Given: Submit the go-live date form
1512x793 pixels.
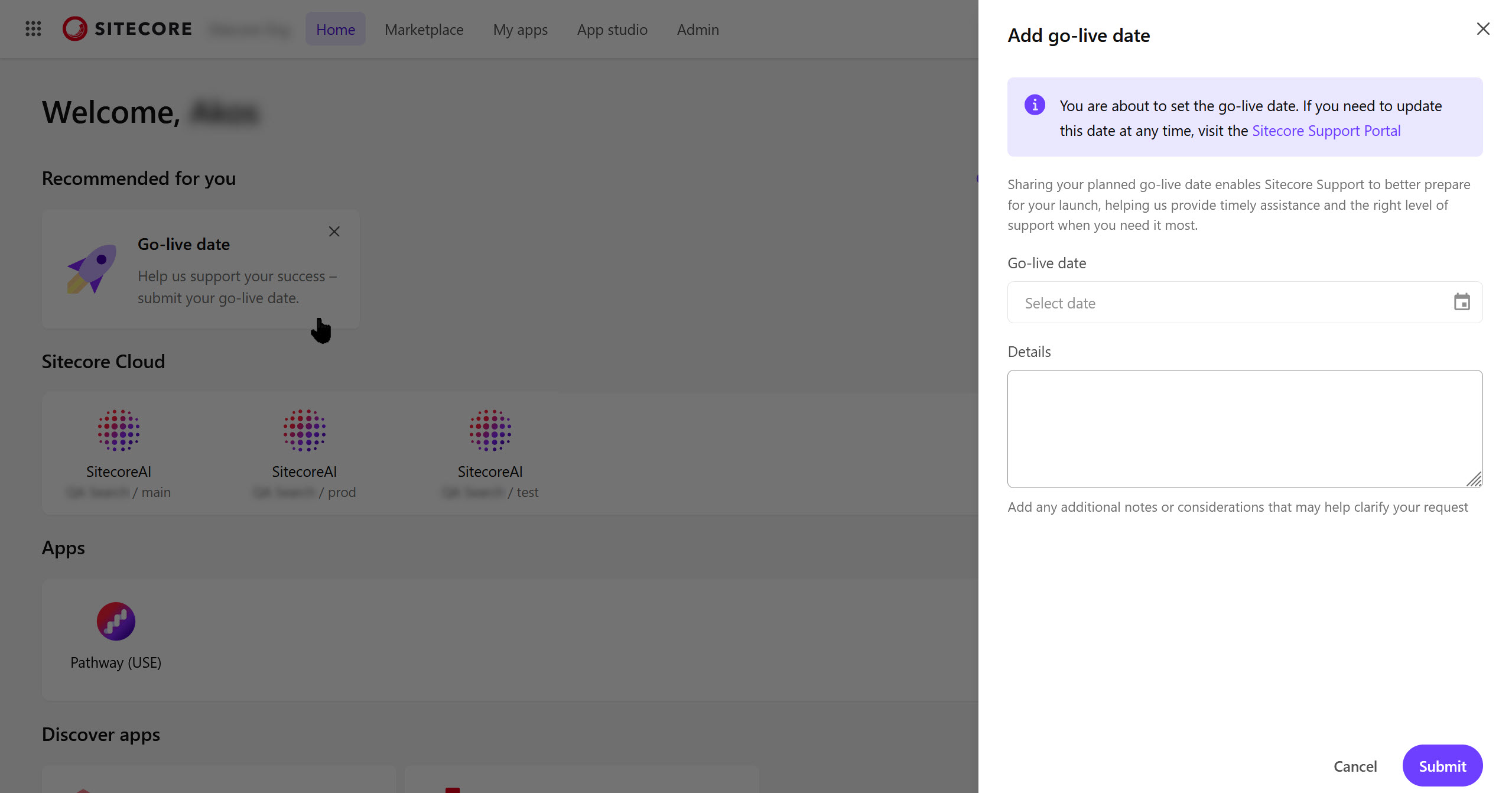Looking at the screenshot, I should pyautogui.click(x=1442, y=766).
